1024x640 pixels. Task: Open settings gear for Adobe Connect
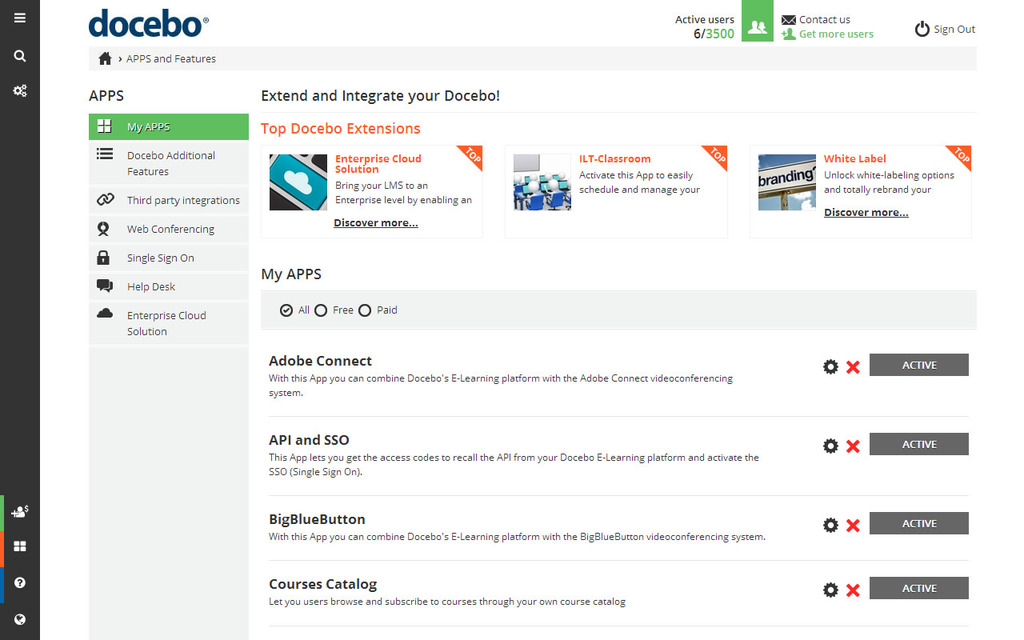[830, 367]
